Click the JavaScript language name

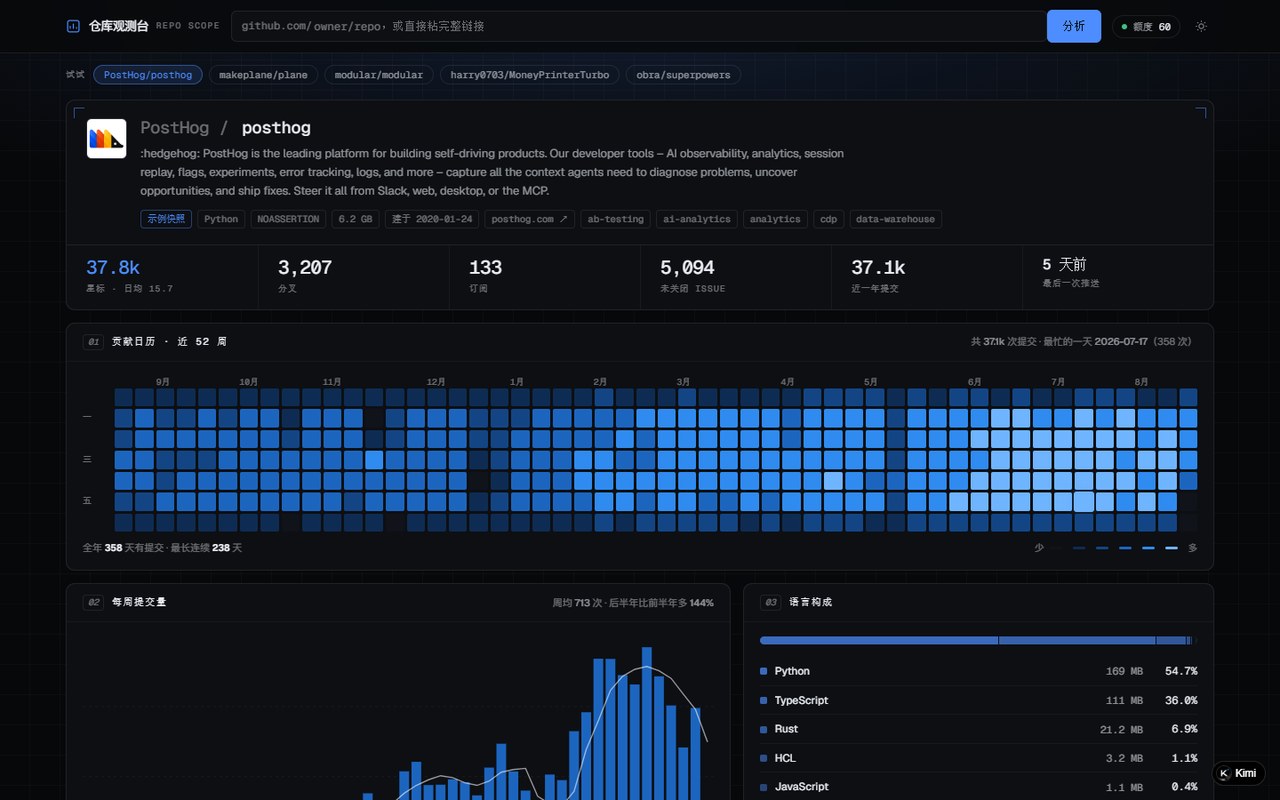tap(802, 787)
